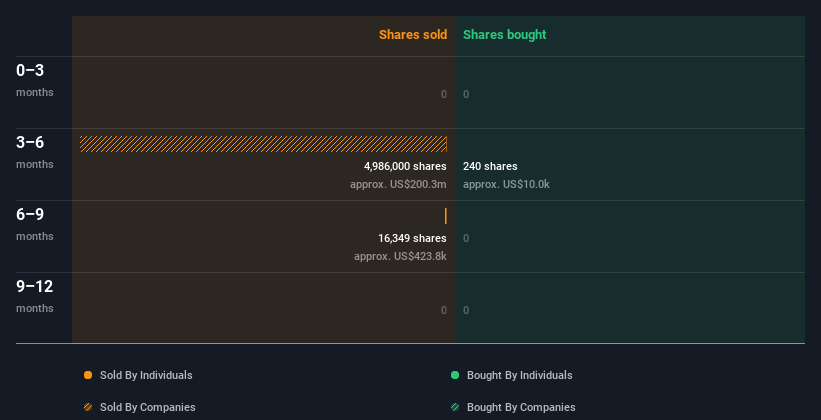Click the 6–9 months row label
This screenshot has width=821, height=420.
coord(35,224)
